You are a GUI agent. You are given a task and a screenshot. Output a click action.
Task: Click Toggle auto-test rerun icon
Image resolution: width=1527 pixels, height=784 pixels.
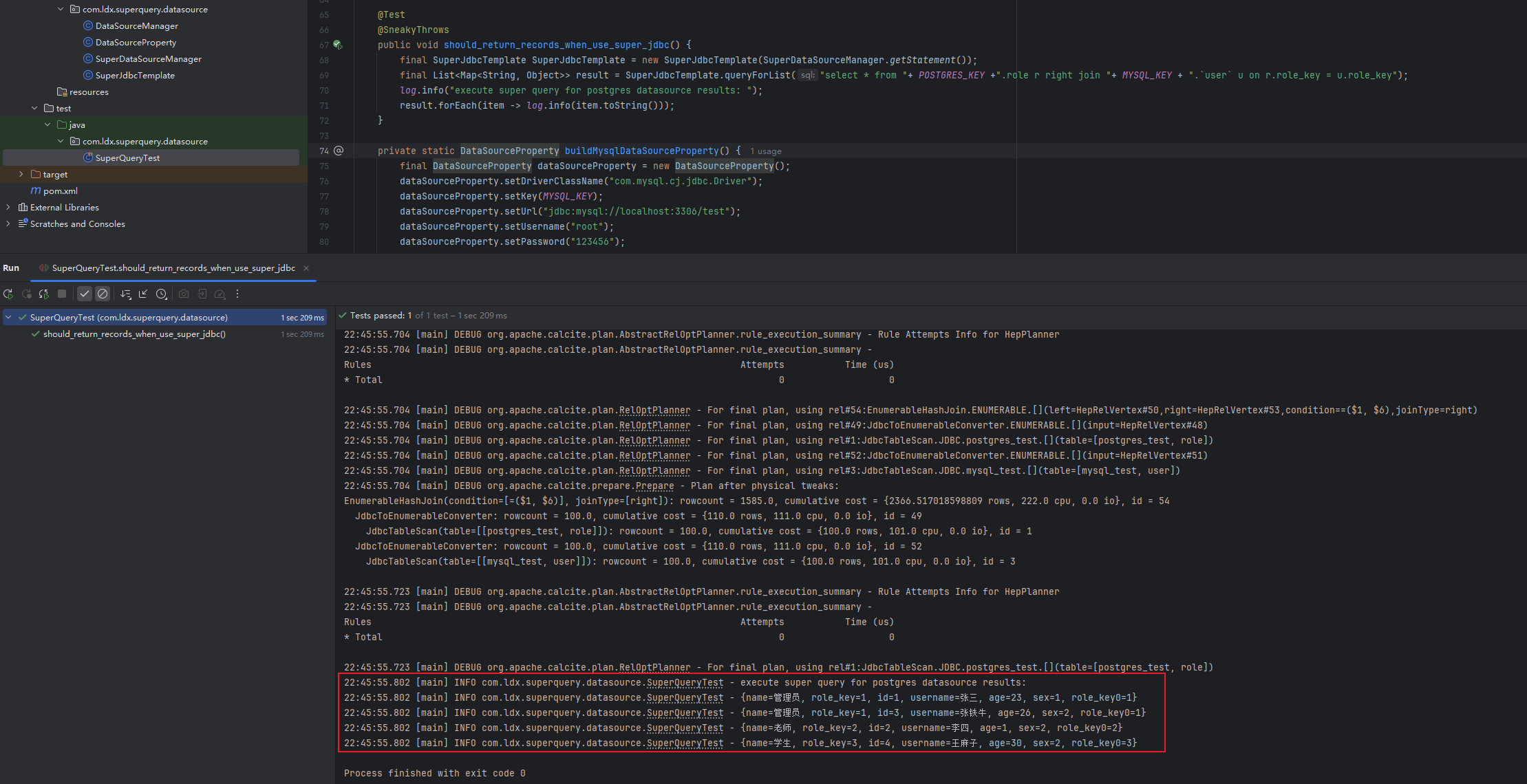click(44, 294)
